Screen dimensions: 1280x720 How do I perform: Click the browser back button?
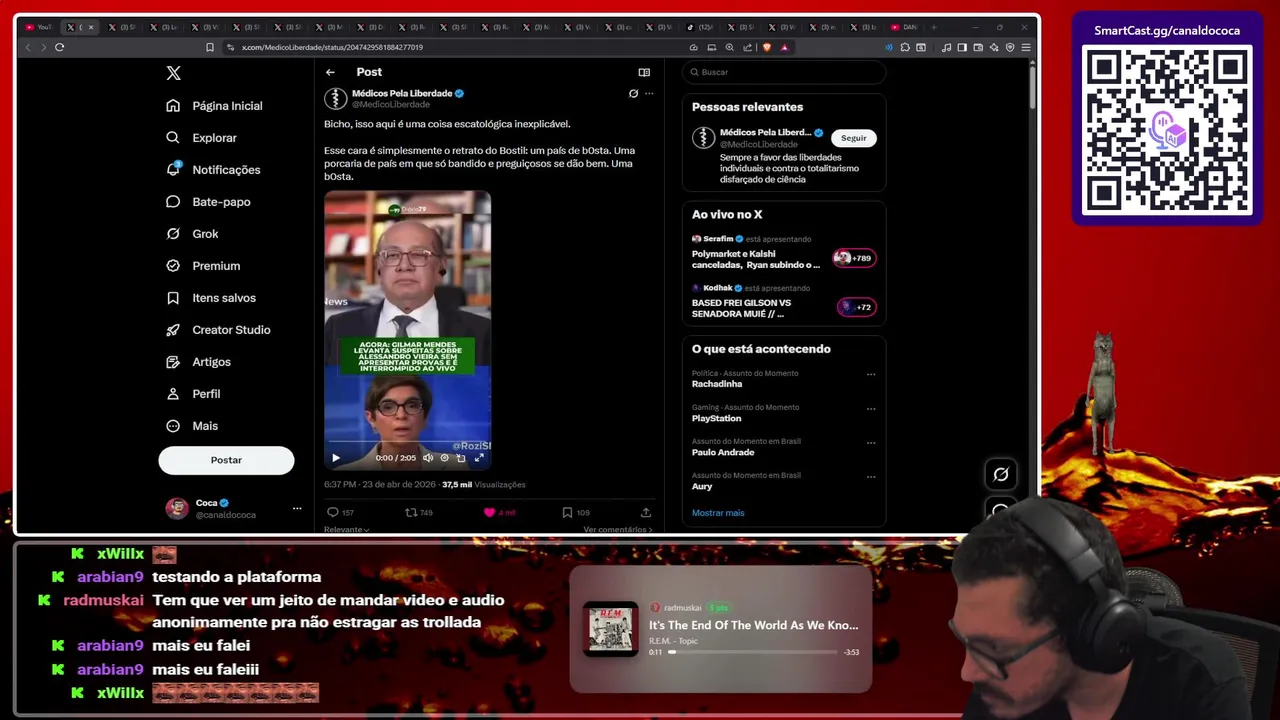point(28,47)
